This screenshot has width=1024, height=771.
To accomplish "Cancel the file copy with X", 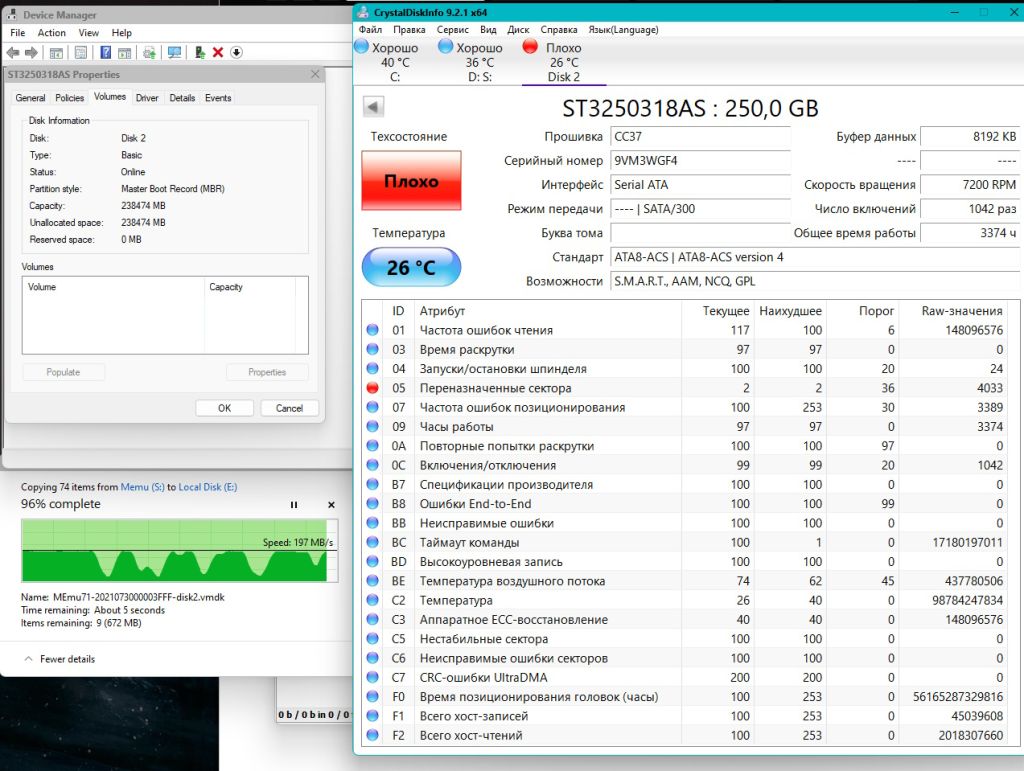I will click(x=331, y=505).
